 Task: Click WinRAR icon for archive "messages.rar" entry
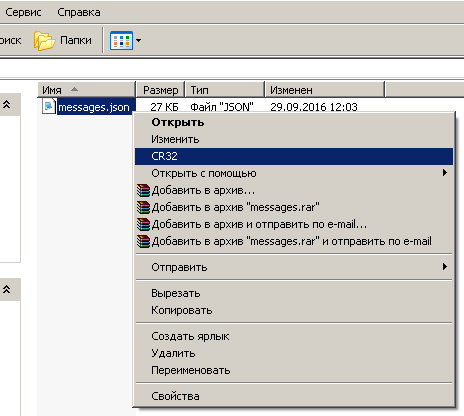[144, 207]
